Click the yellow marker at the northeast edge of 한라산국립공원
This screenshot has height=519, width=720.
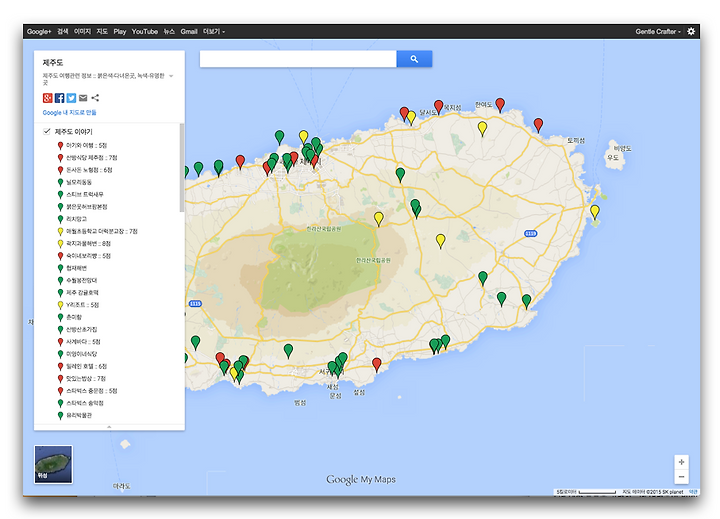pos(378,218)
